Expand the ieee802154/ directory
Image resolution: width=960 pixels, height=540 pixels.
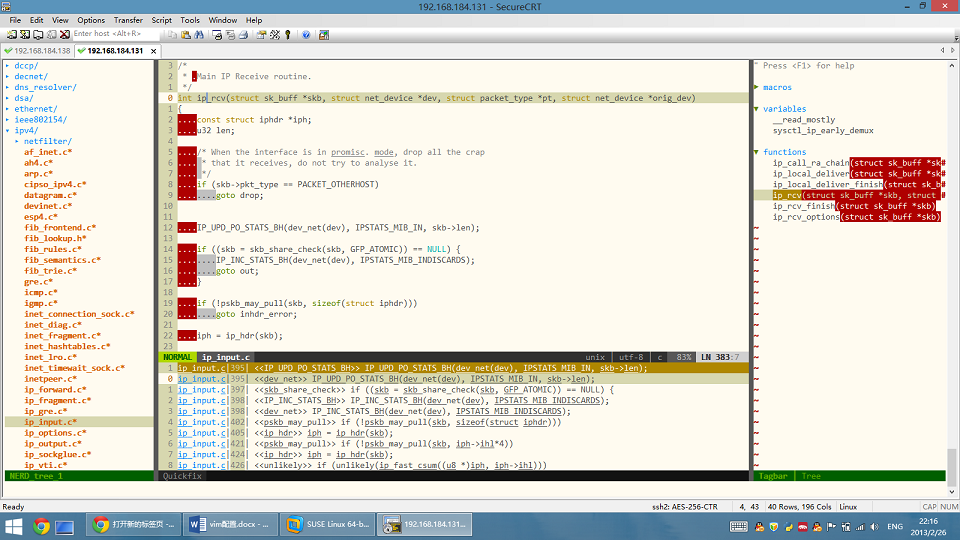click(8, 119)
